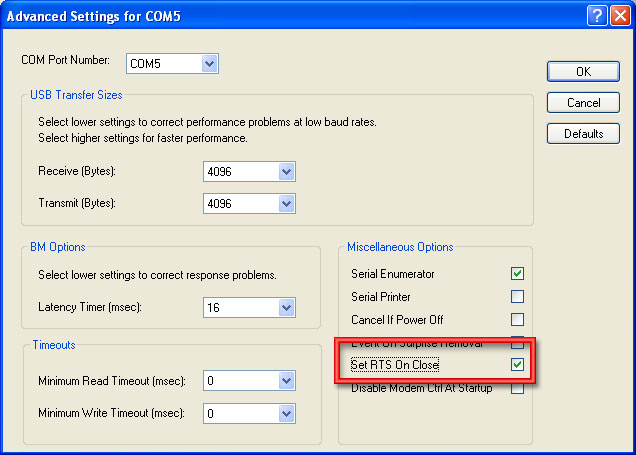This screenshot has height=455, width=636.
Task: Open the Latency Timer dropdown
Action: pos(286,308)
